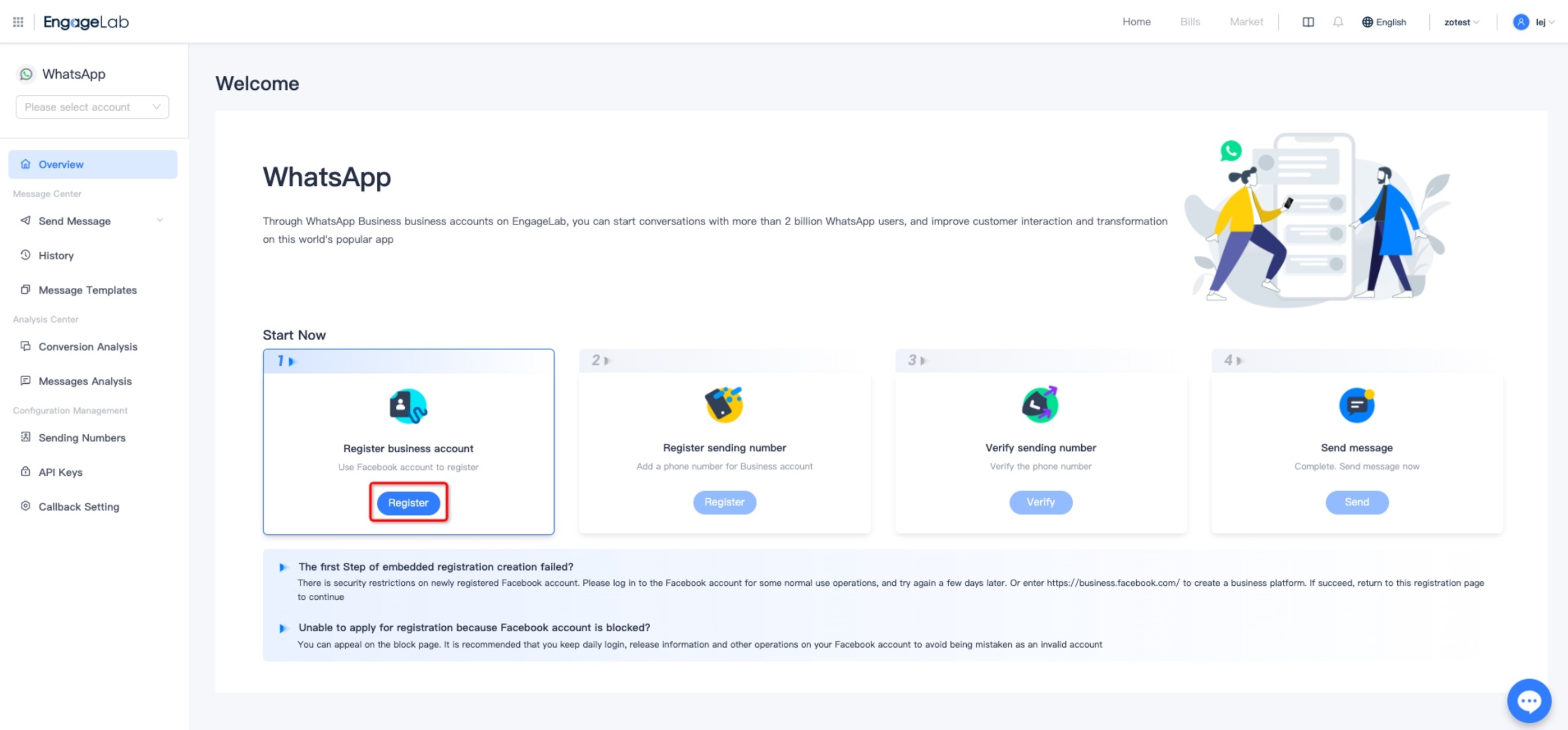Click the business.facebook.com URL text
Screen dimensions: 1568x730
coord(1113,583)
